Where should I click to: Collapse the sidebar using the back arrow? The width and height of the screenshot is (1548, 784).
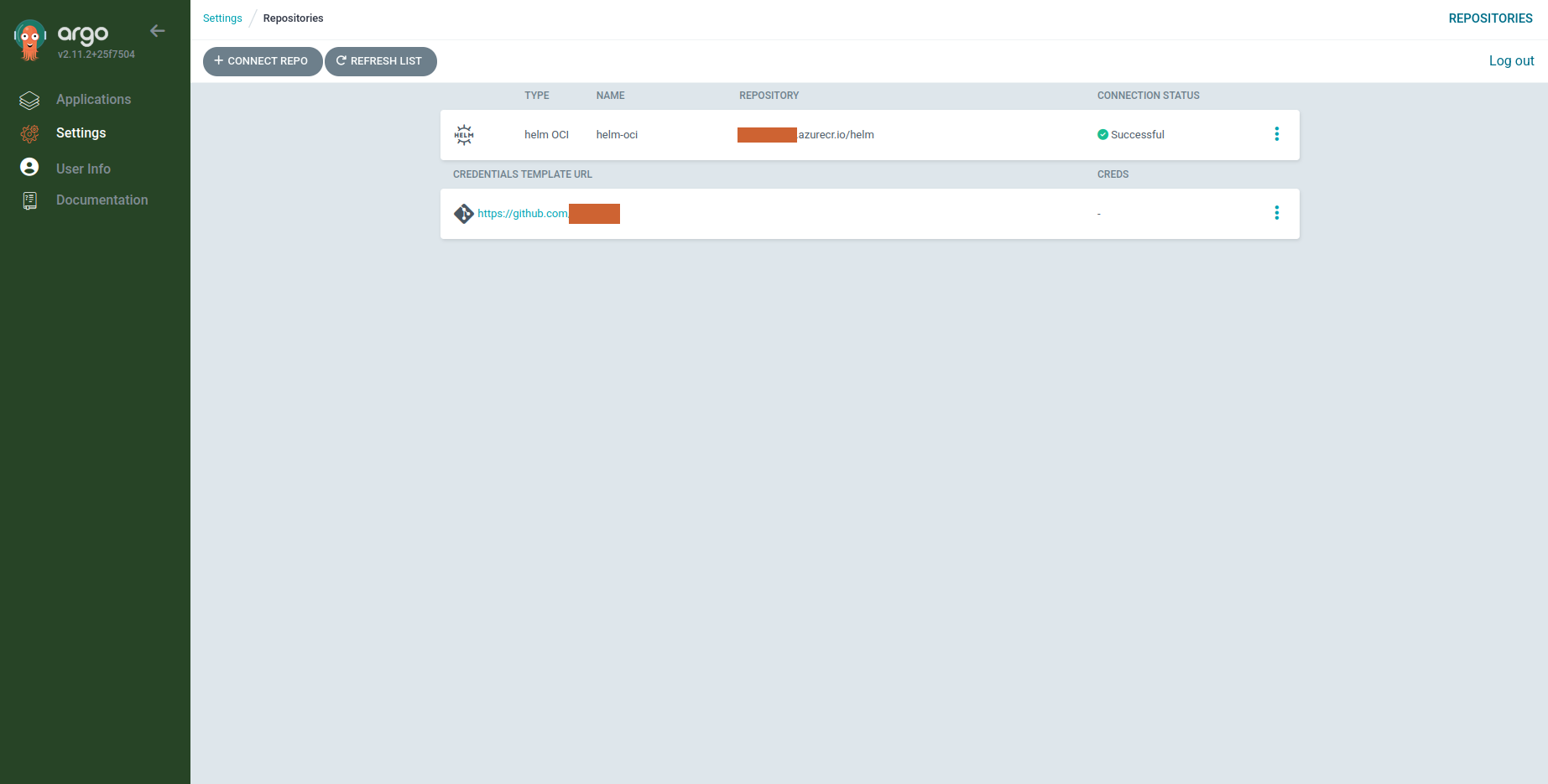(x=157, y=30)
